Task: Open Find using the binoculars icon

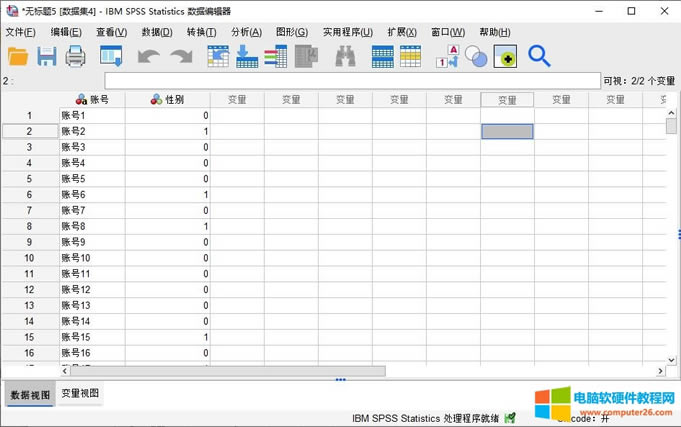Action: (345, 57)
